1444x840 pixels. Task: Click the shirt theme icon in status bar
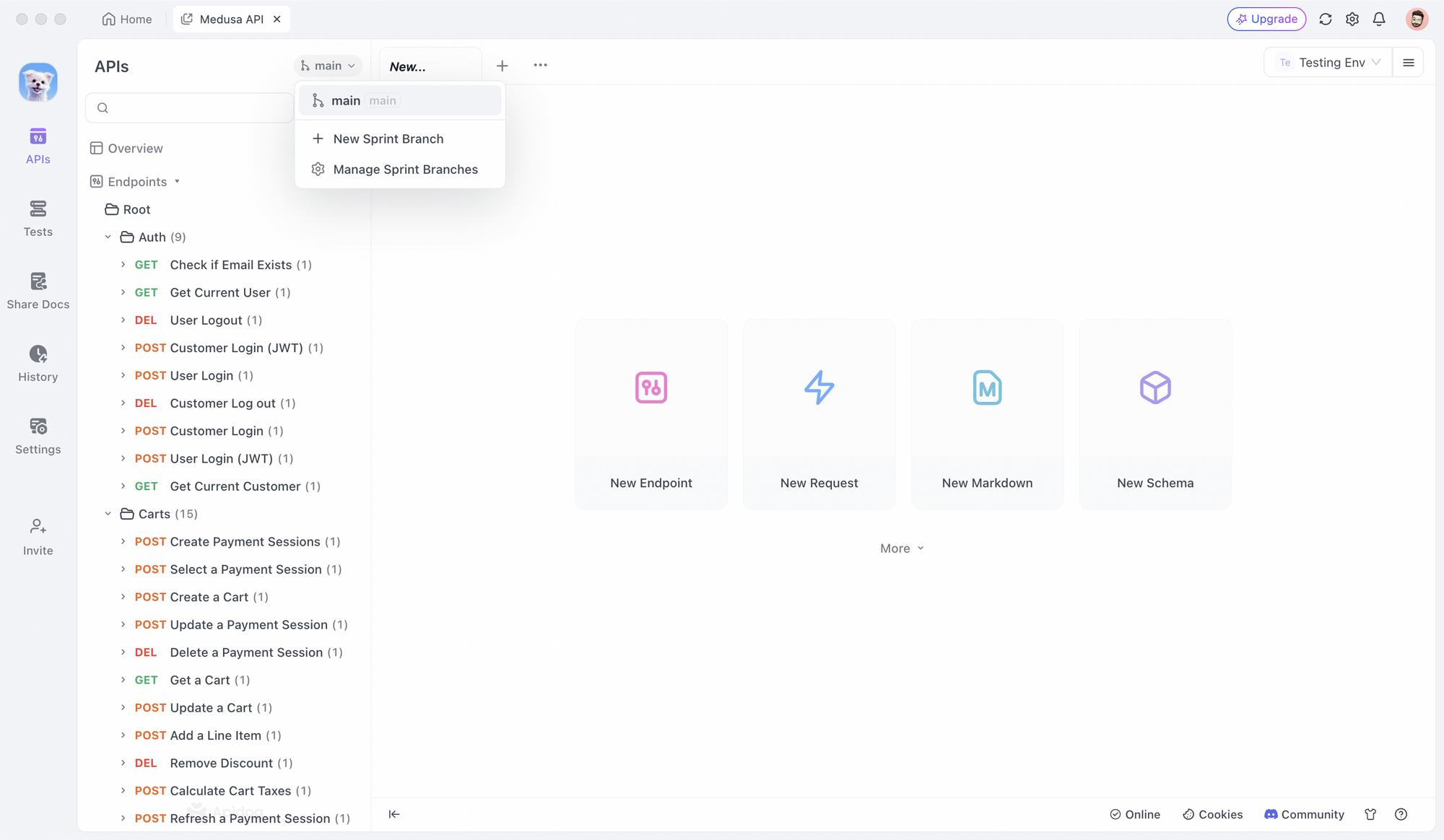[1370, 814]
